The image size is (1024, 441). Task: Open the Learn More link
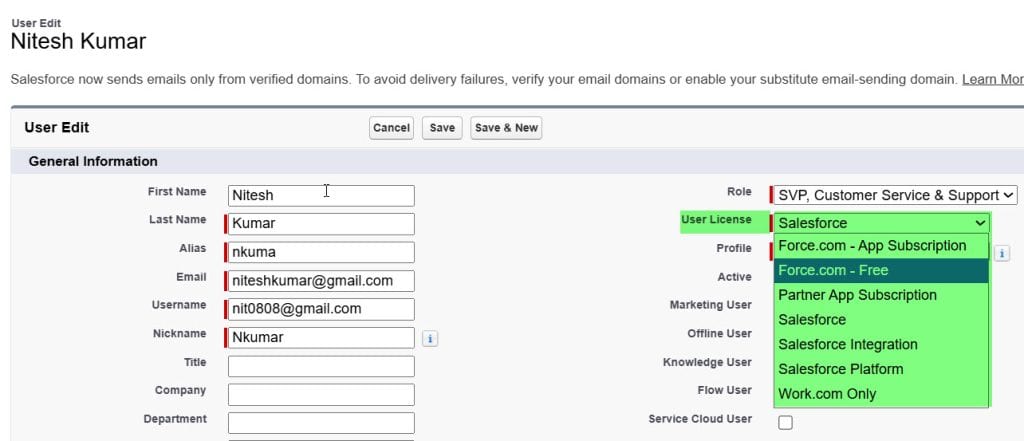coord(993,80)
